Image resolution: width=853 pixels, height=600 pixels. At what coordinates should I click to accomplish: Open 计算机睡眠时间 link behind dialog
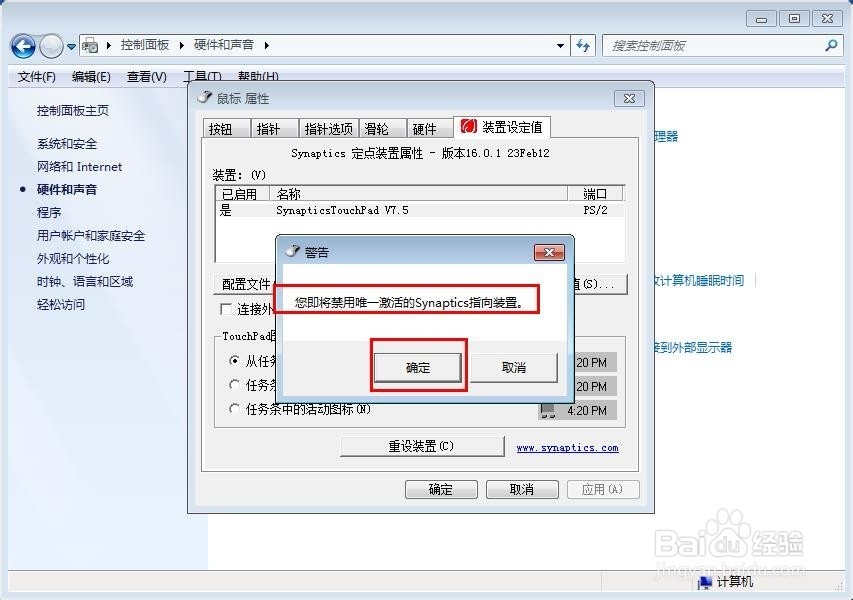tap(700, 281)
